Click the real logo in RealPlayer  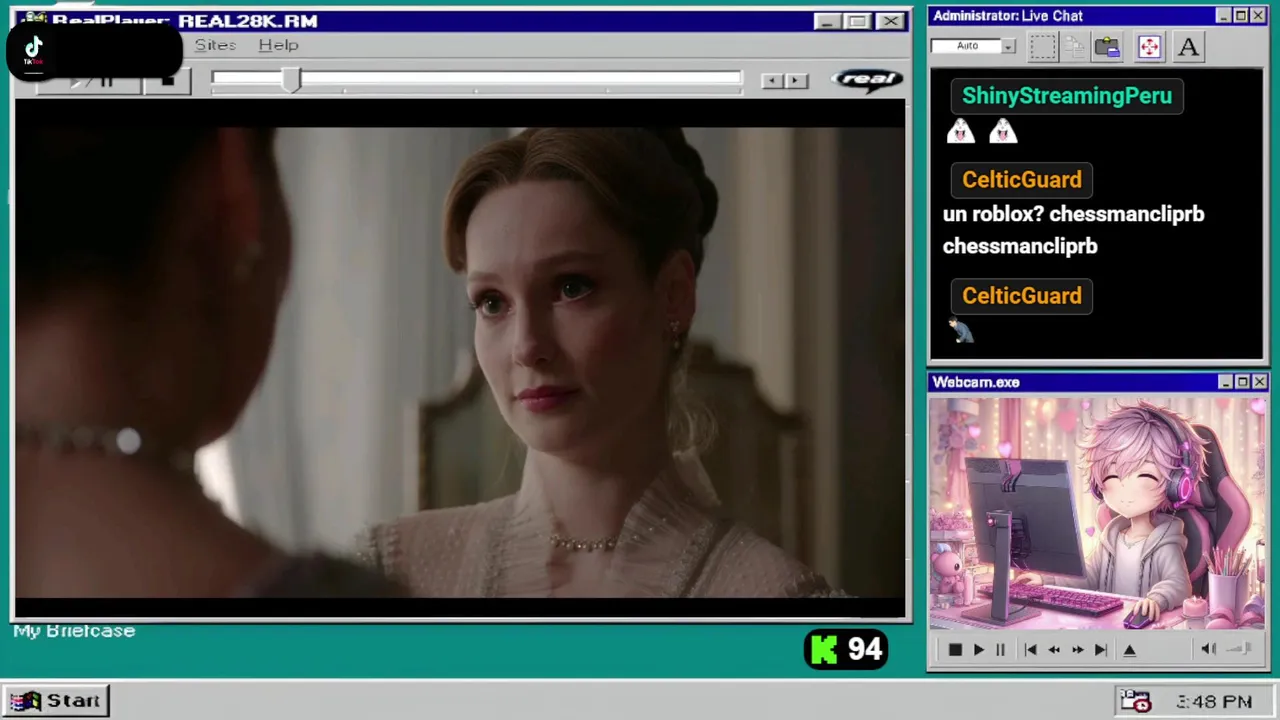click(x=867, y=80)
